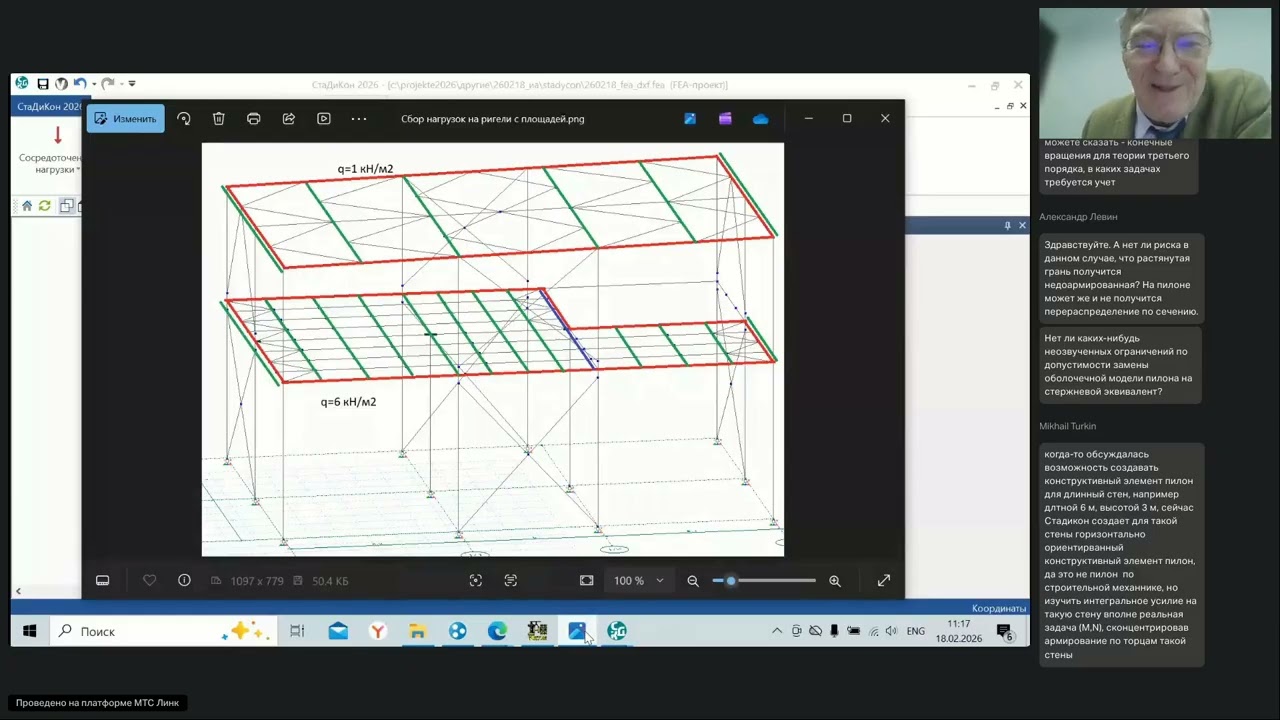Click the taskbar Поиск search field
This screenshot has width=1280, height=720.
163,631
